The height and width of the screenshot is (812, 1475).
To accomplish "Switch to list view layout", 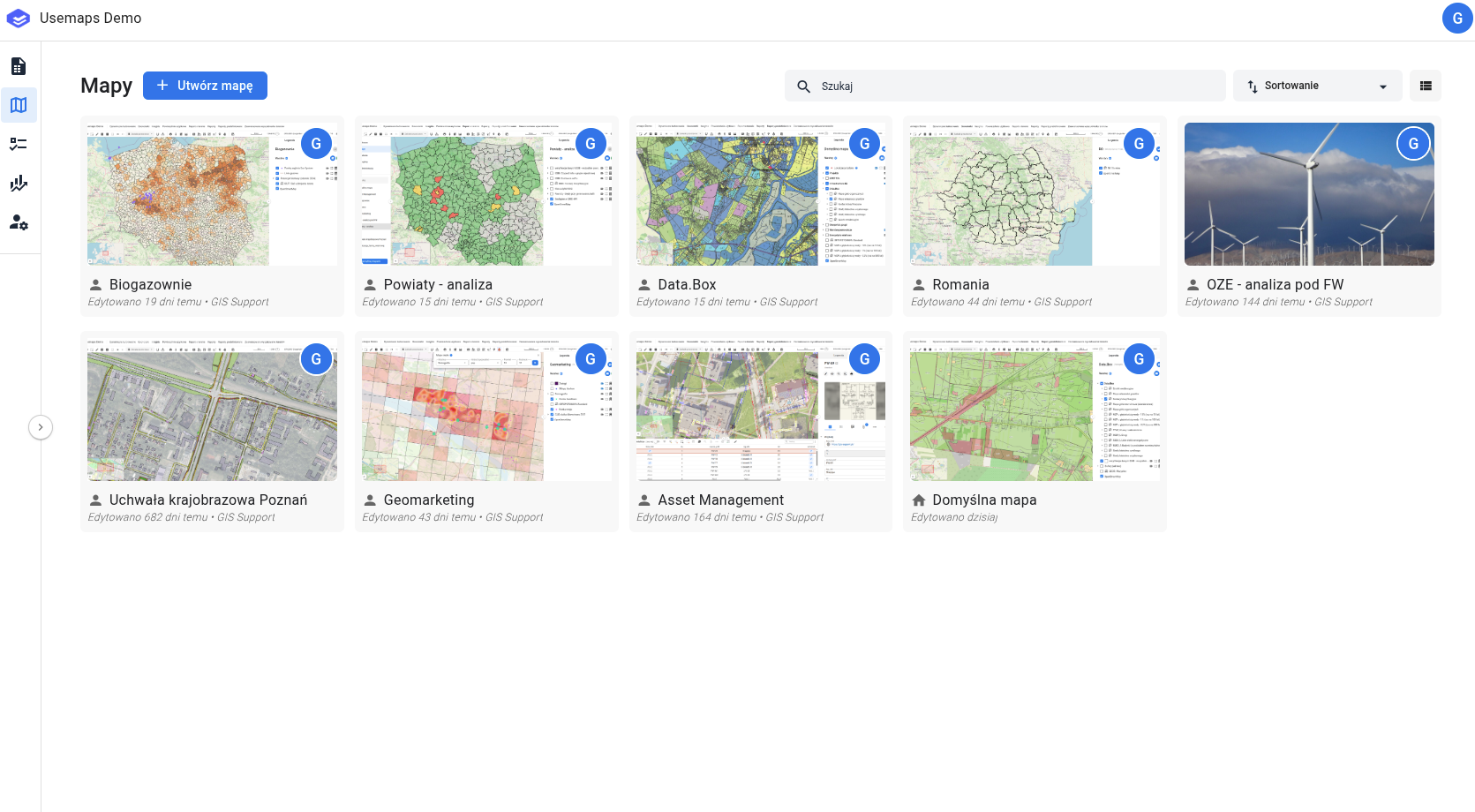I will click(x=1425, y=86).
